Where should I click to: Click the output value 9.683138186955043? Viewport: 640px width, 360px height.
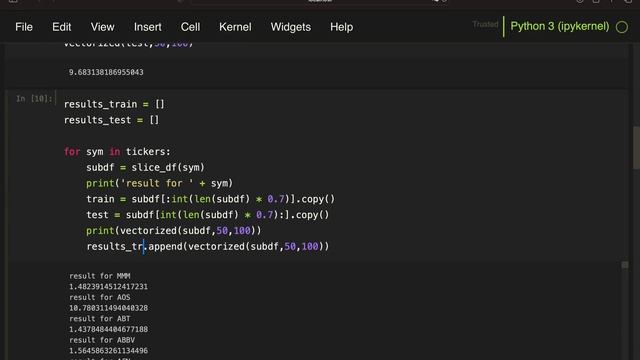(106, 72)
